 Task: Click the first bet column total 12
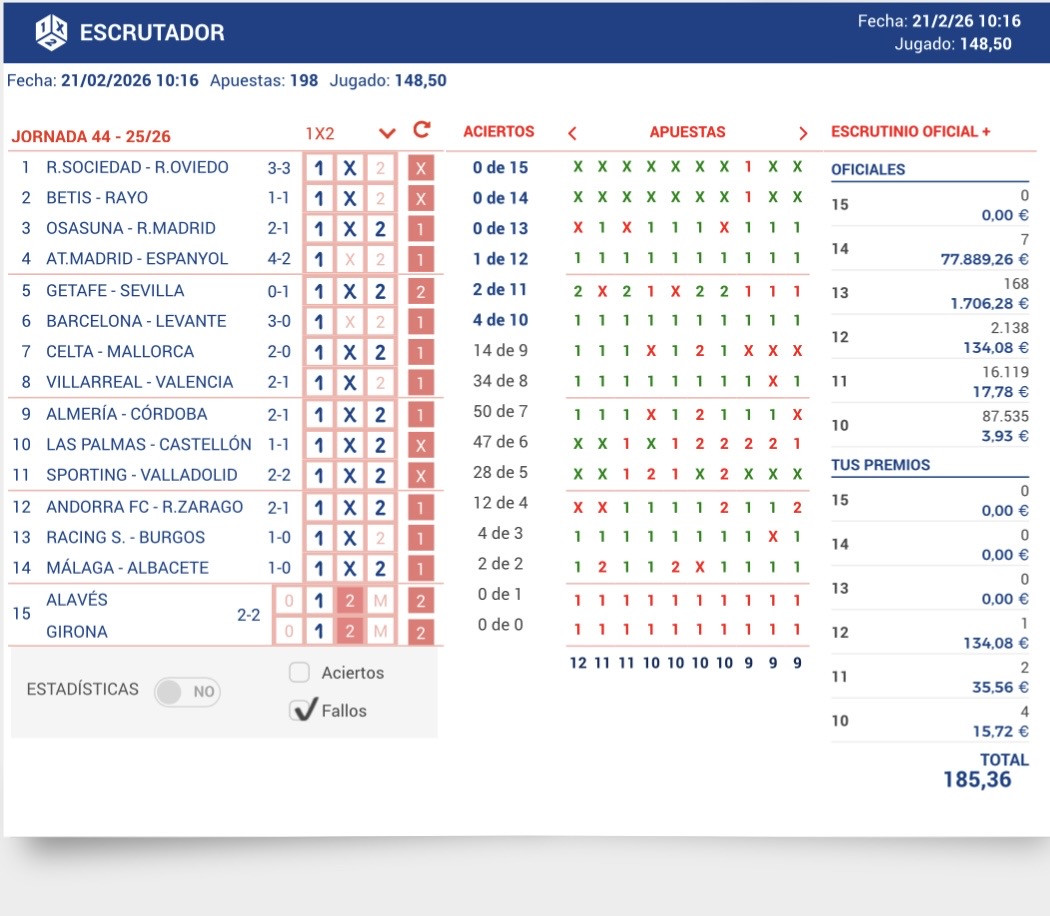coord(578,663)
